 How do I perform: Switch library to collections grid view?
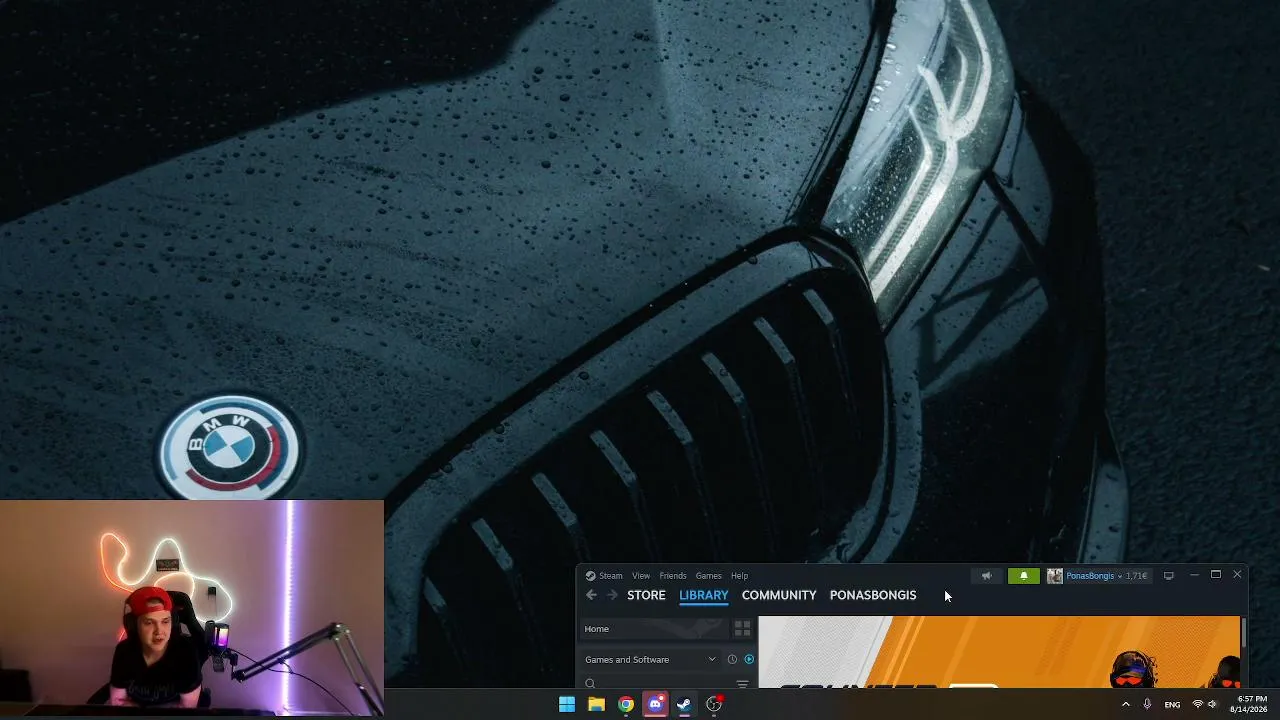(742, 629)
